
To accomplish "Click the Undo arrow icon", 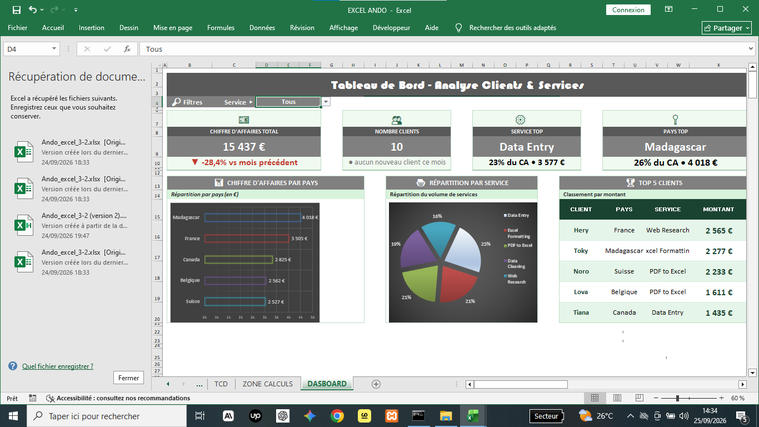I will 32,10.
